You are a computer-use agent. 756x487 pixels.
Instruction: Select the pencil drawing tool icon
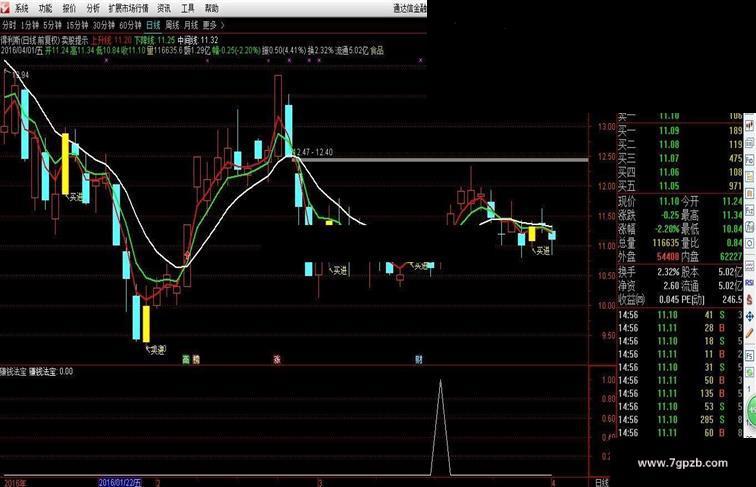pyautogui.click(x=750, y=333)
